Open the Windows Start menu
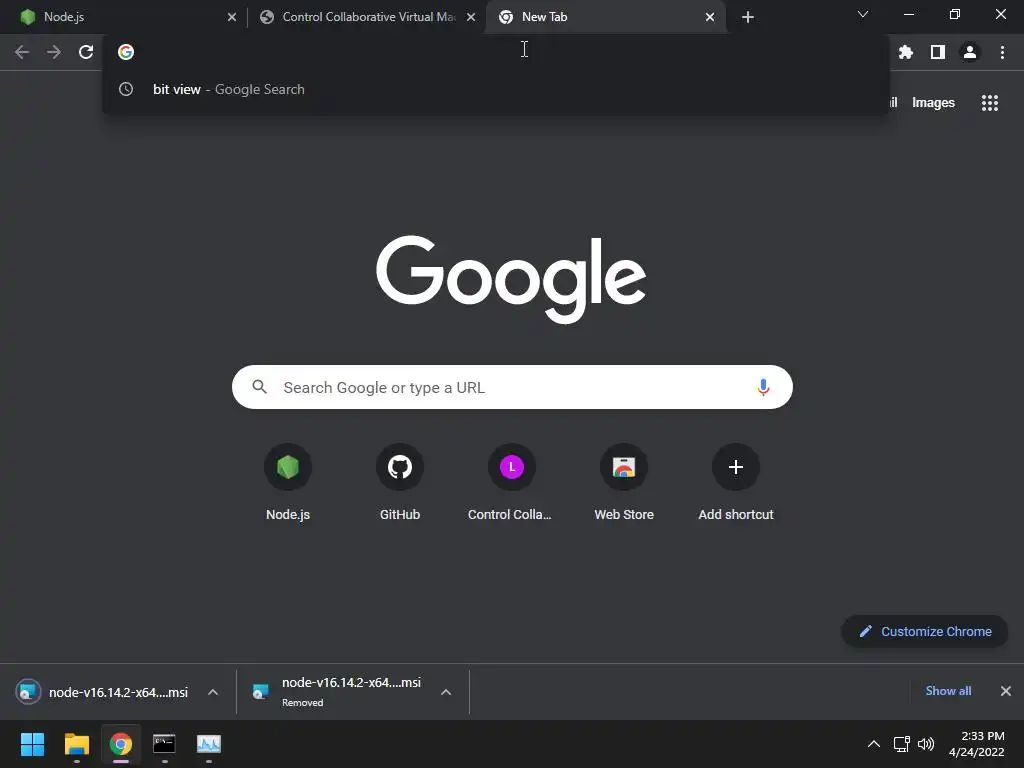Screen dimensions: 1024x768 [x=32, y=744]
